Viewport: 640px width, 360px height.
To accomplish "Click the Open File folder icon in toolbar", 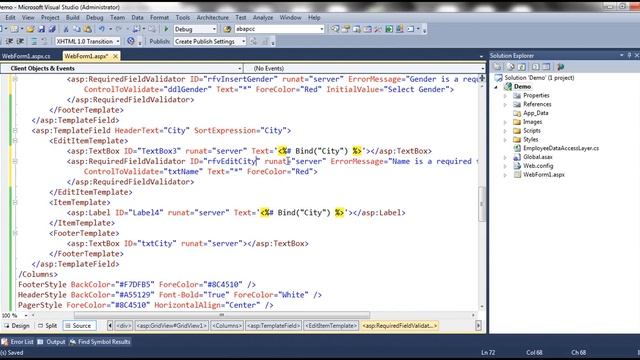I will click(x=30, y=29).
